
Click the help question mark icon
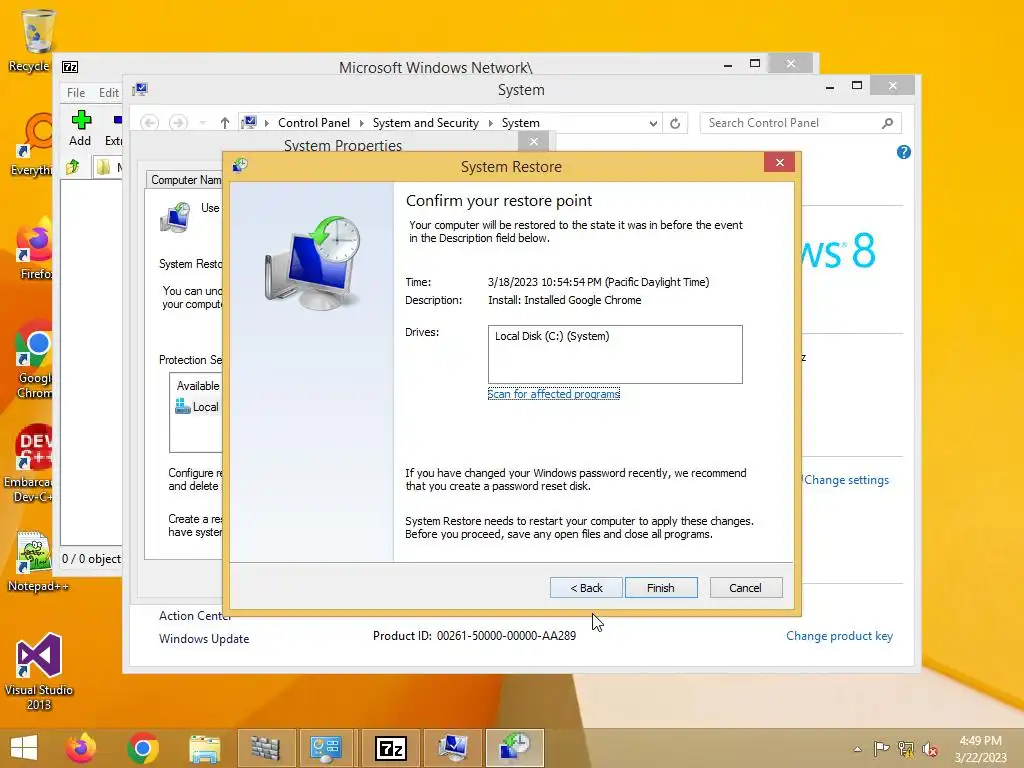(x=903, y=152)
